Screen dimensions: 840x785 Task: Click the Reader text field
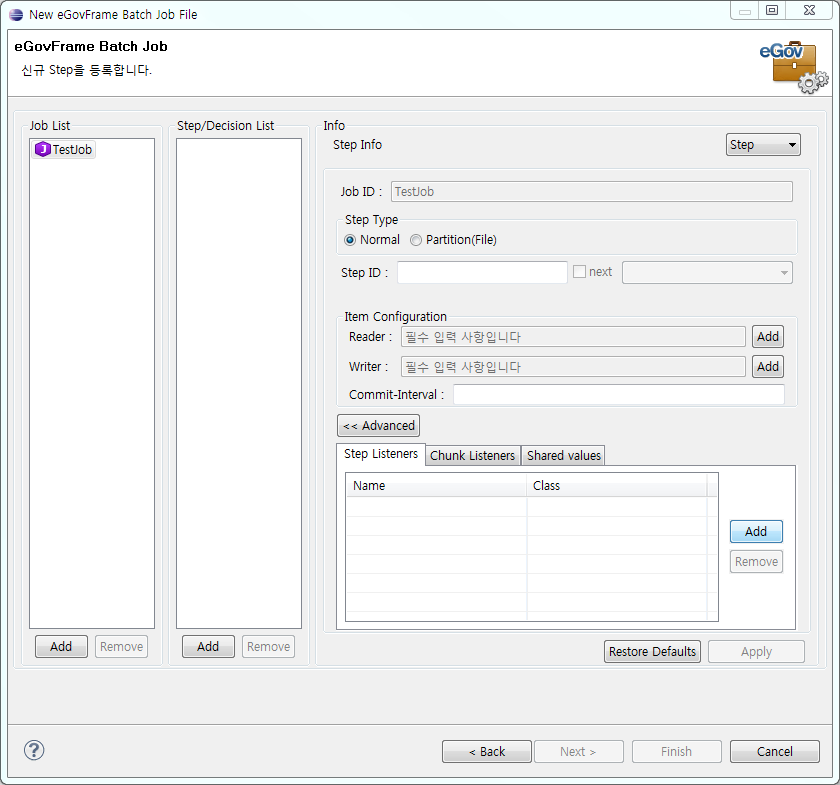click(x=573, y=337)
